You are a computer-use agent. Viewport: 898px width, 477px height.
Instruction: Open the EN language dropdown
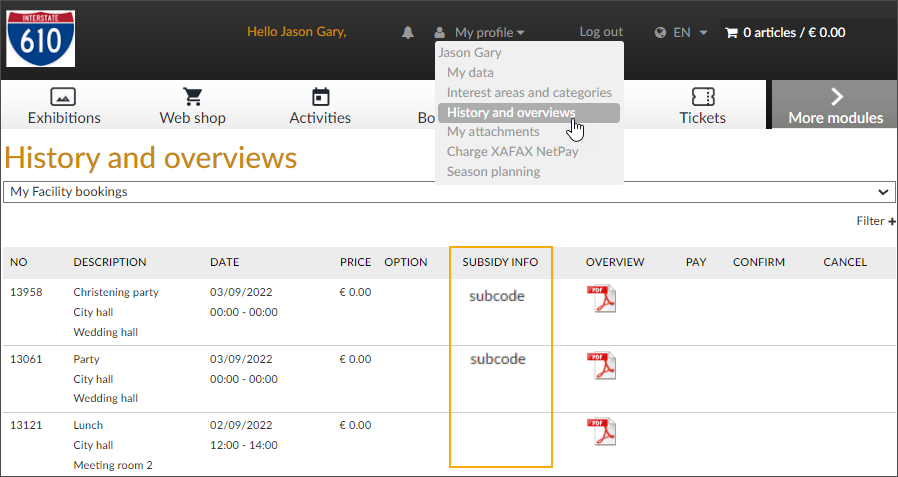pyautogui.click(x=690, y=33)
